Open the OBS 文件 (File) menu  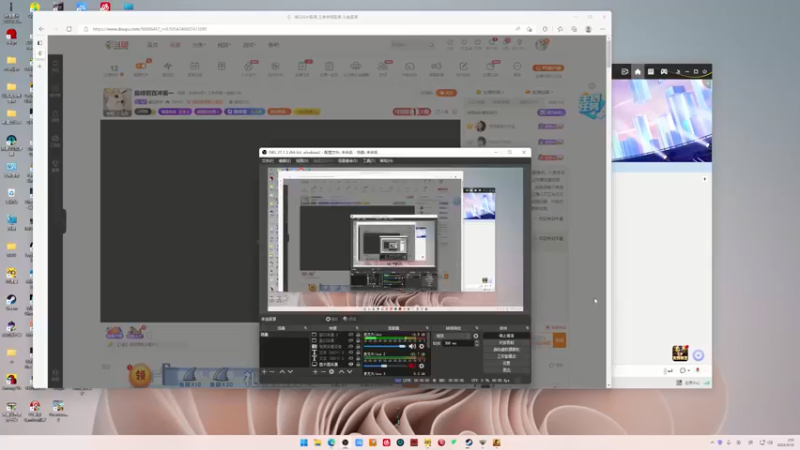pos(267,161)
